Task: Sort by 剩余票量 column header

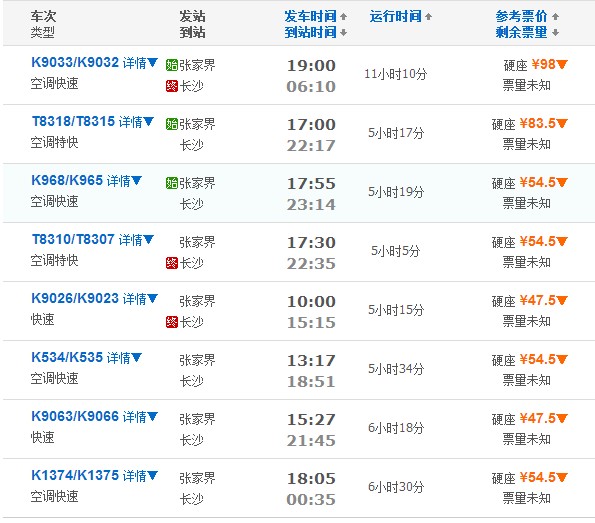Action: tap(521, 32)
